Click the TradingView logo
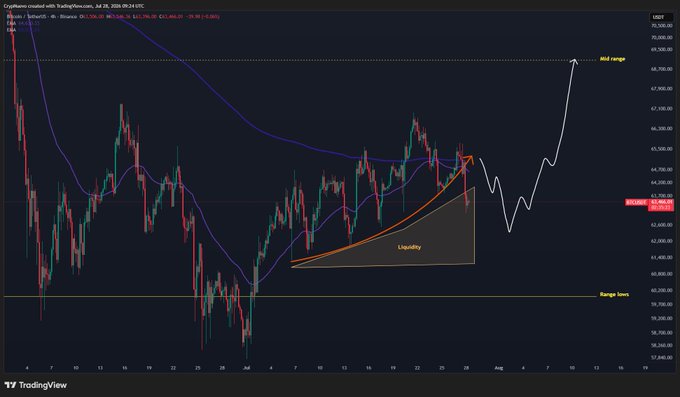The height and width of the screenshot is (397, 680). click(36, 385)
